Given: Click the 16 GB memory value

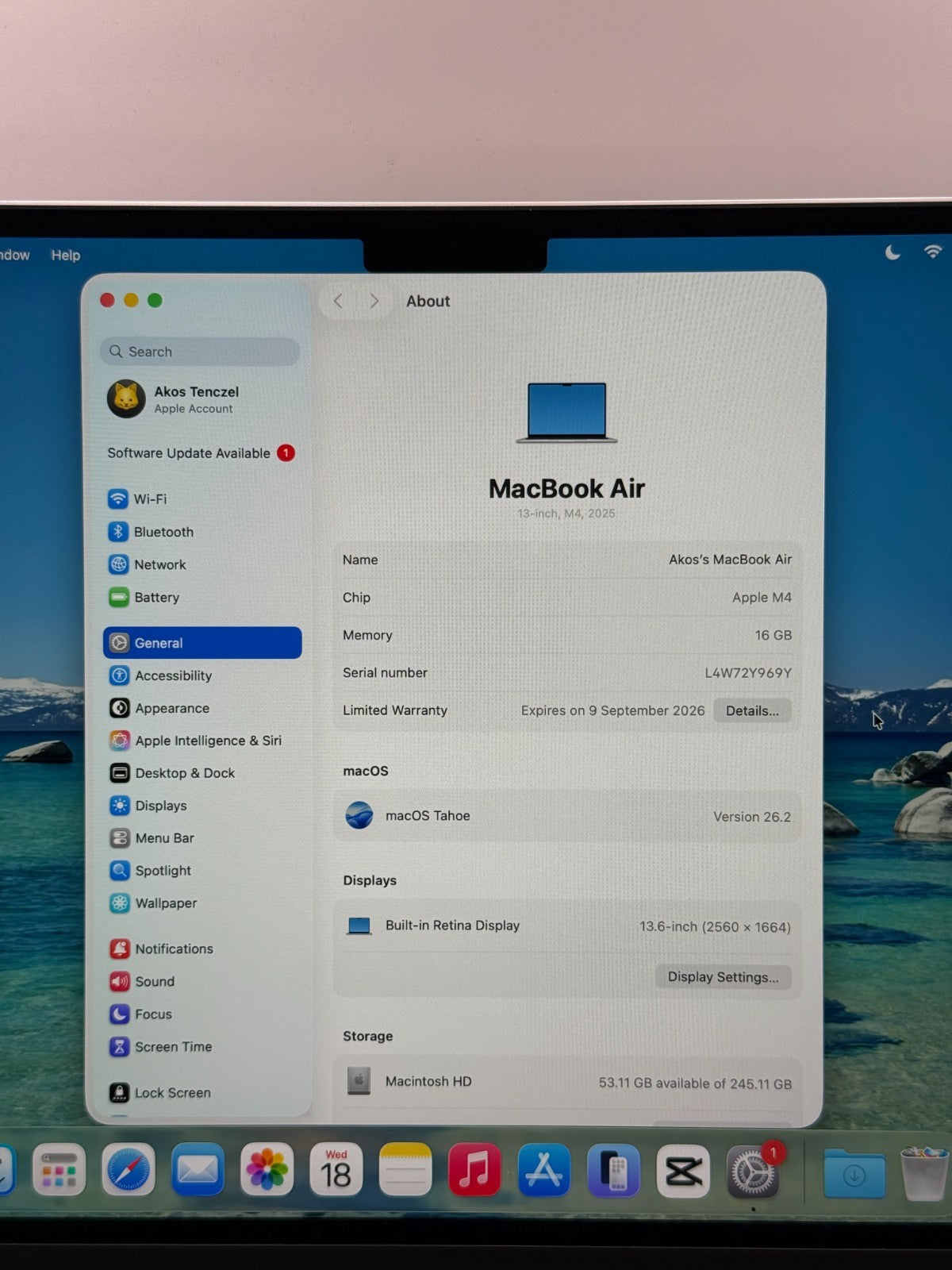Looking at the screenshot, I should [773, 635].
